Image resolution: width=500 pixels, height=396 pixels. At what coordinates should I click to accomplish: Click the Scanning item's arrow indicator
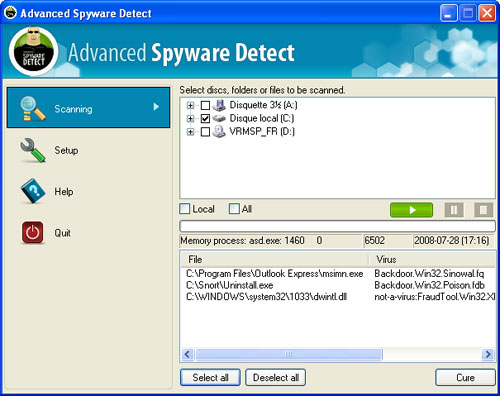[x=156, y=107]
